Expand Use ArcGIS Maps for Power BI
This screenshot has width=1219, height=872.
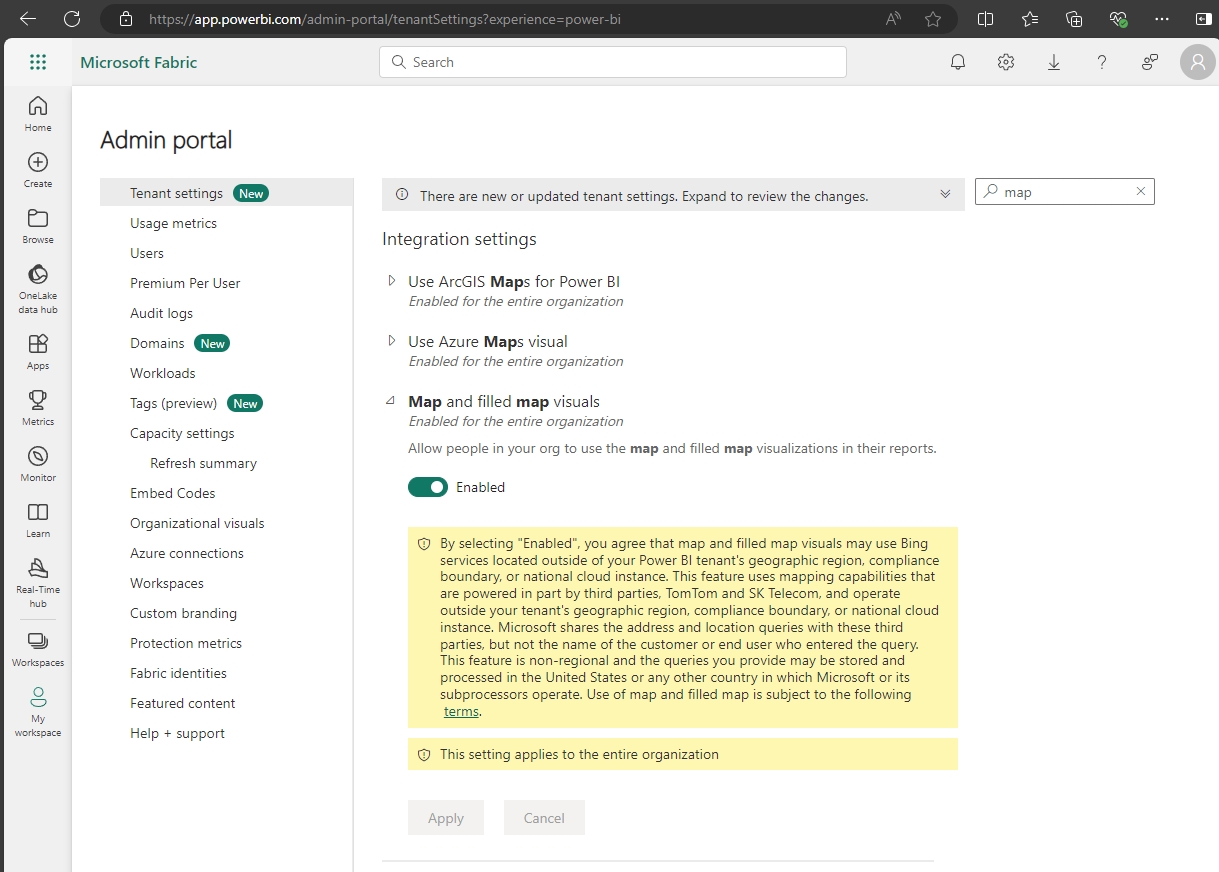tap(392, 281)
